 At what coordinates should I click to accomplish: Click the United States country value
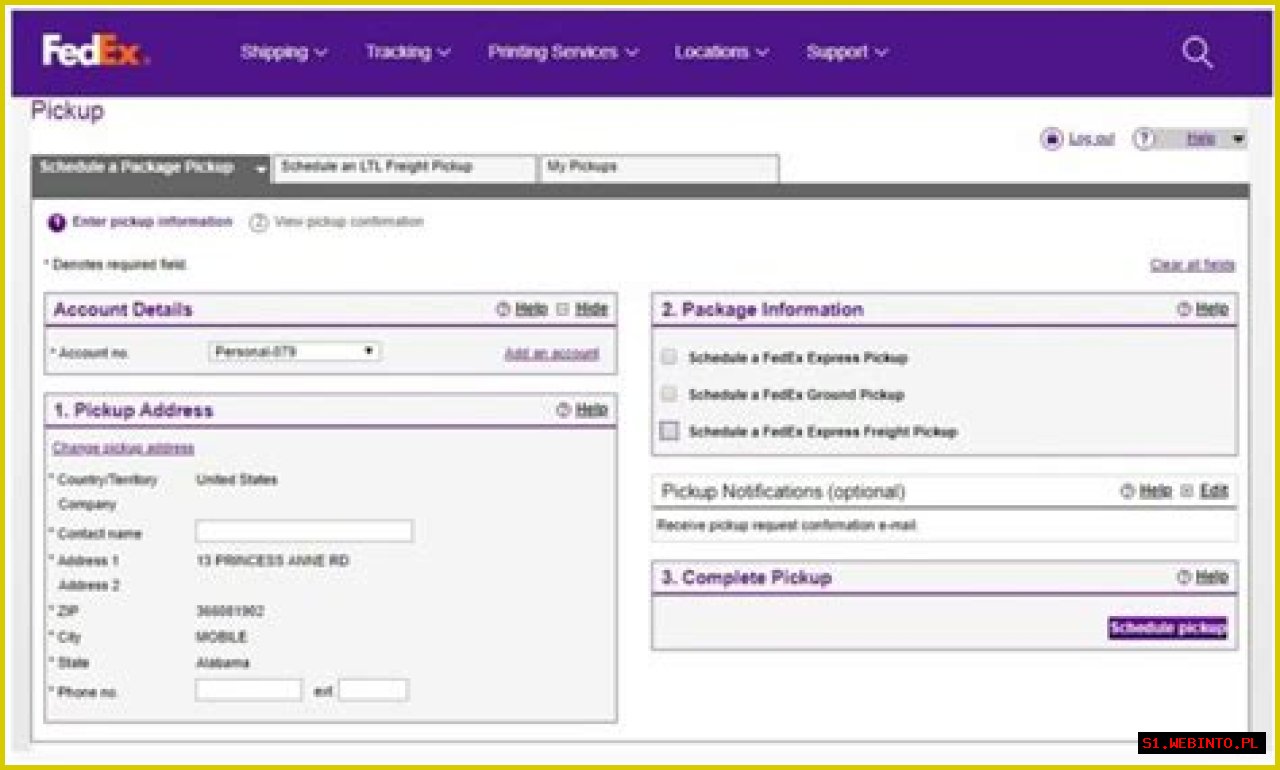[x=237, y=480]
